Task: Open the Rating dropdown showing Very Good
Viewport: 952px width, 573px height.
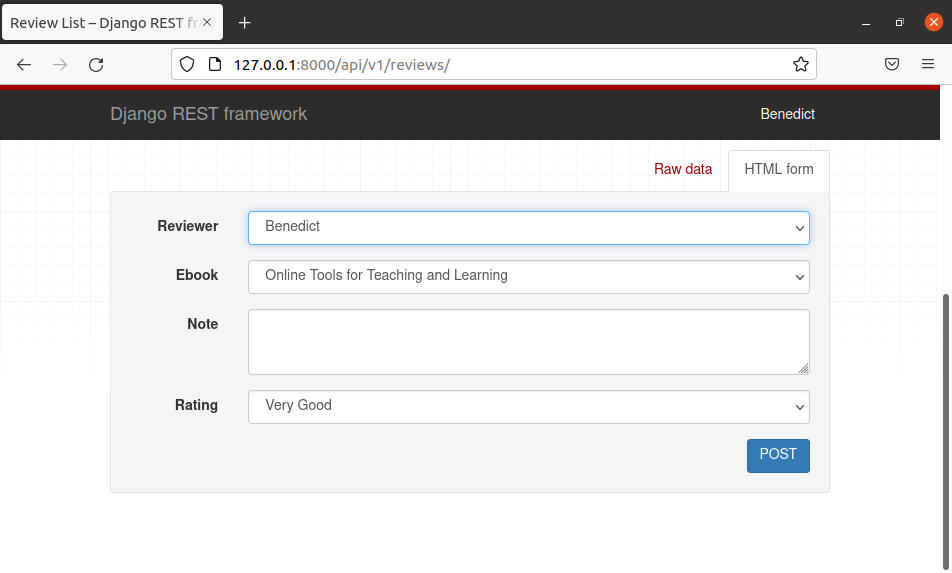Action: (x=528, y=407)
